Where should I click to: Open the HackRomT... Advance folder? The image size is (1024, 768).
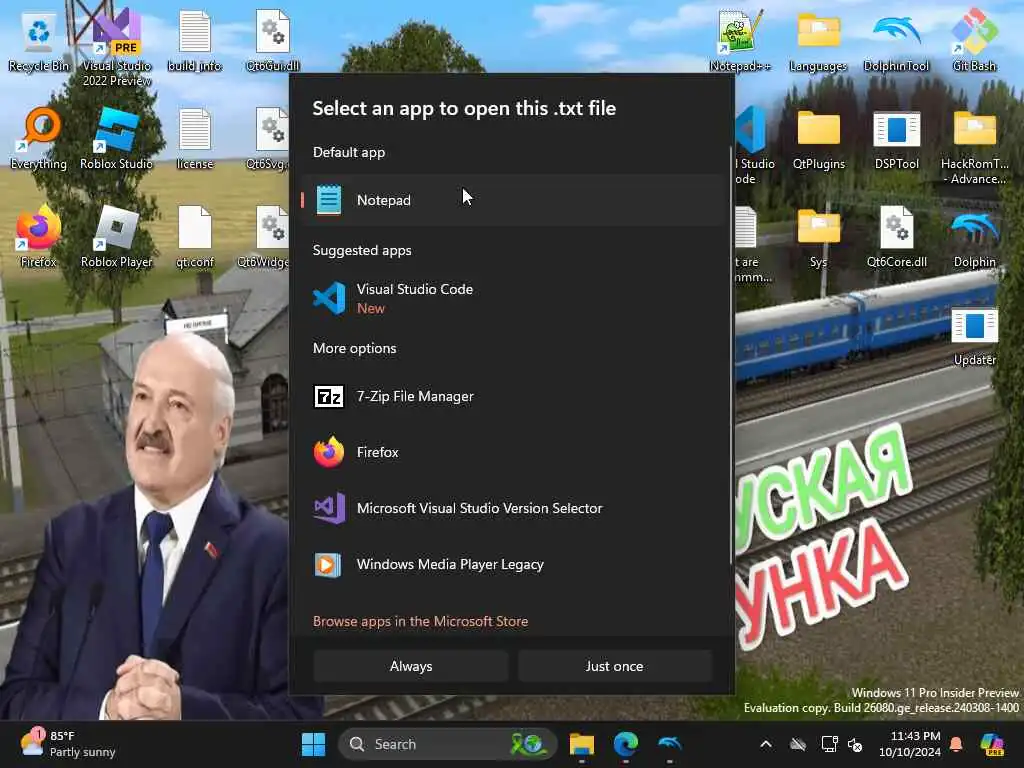pyautogui.click(x=974, y=146)
